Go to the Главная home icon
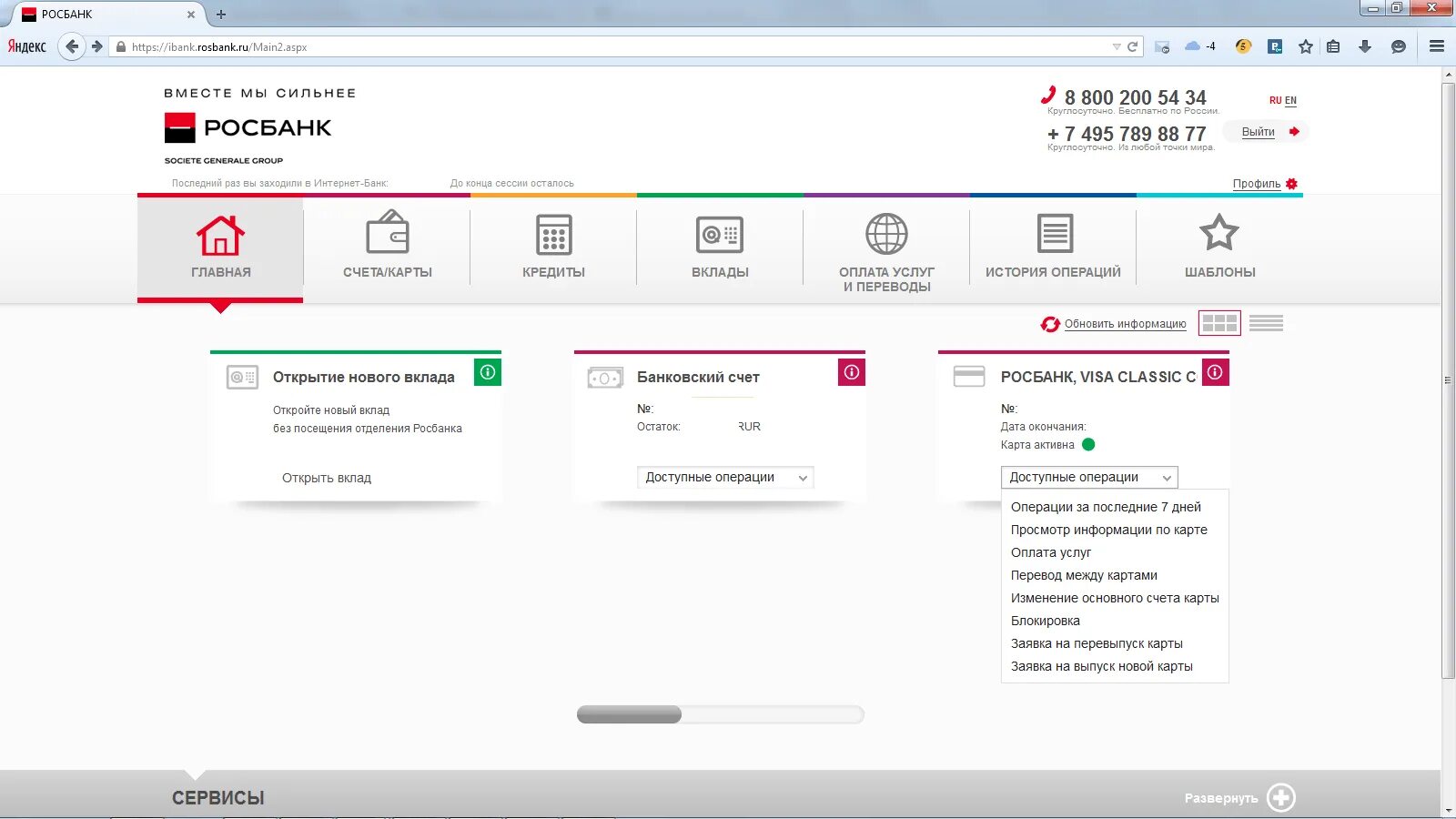Viewport: 1456px width, 819px height. 220,236
